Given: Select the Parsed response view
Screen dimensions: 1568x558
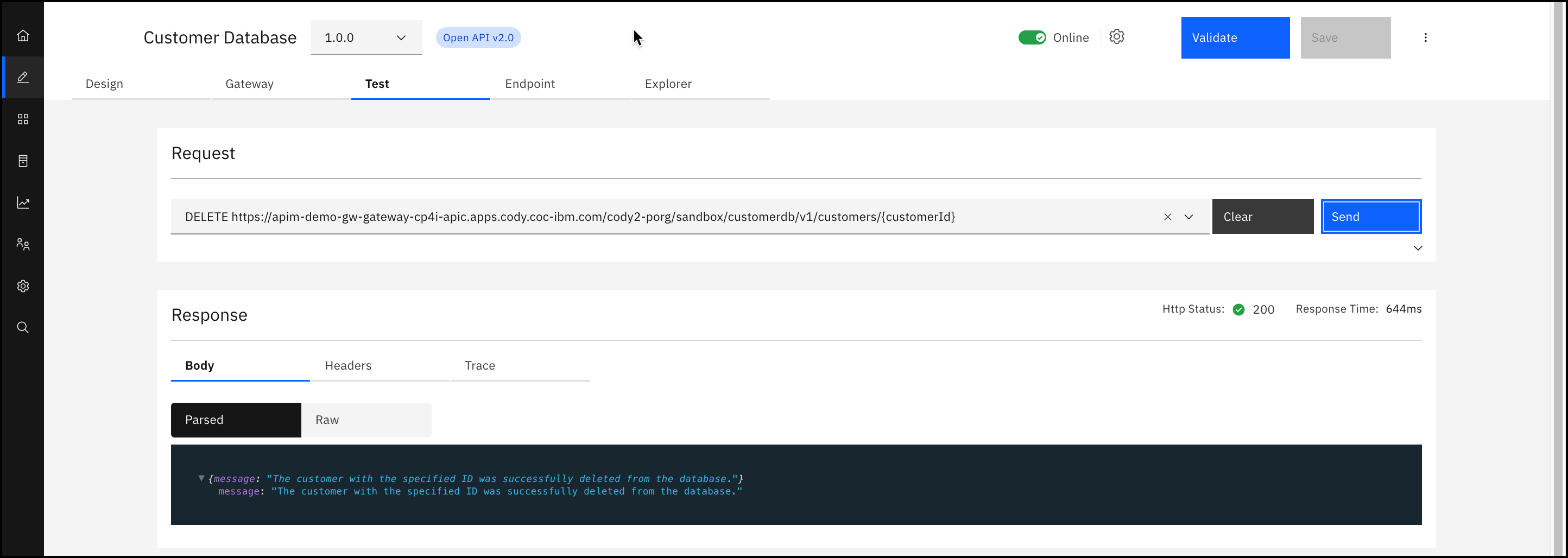Looking at the screenshot, I should coord(236,419).
